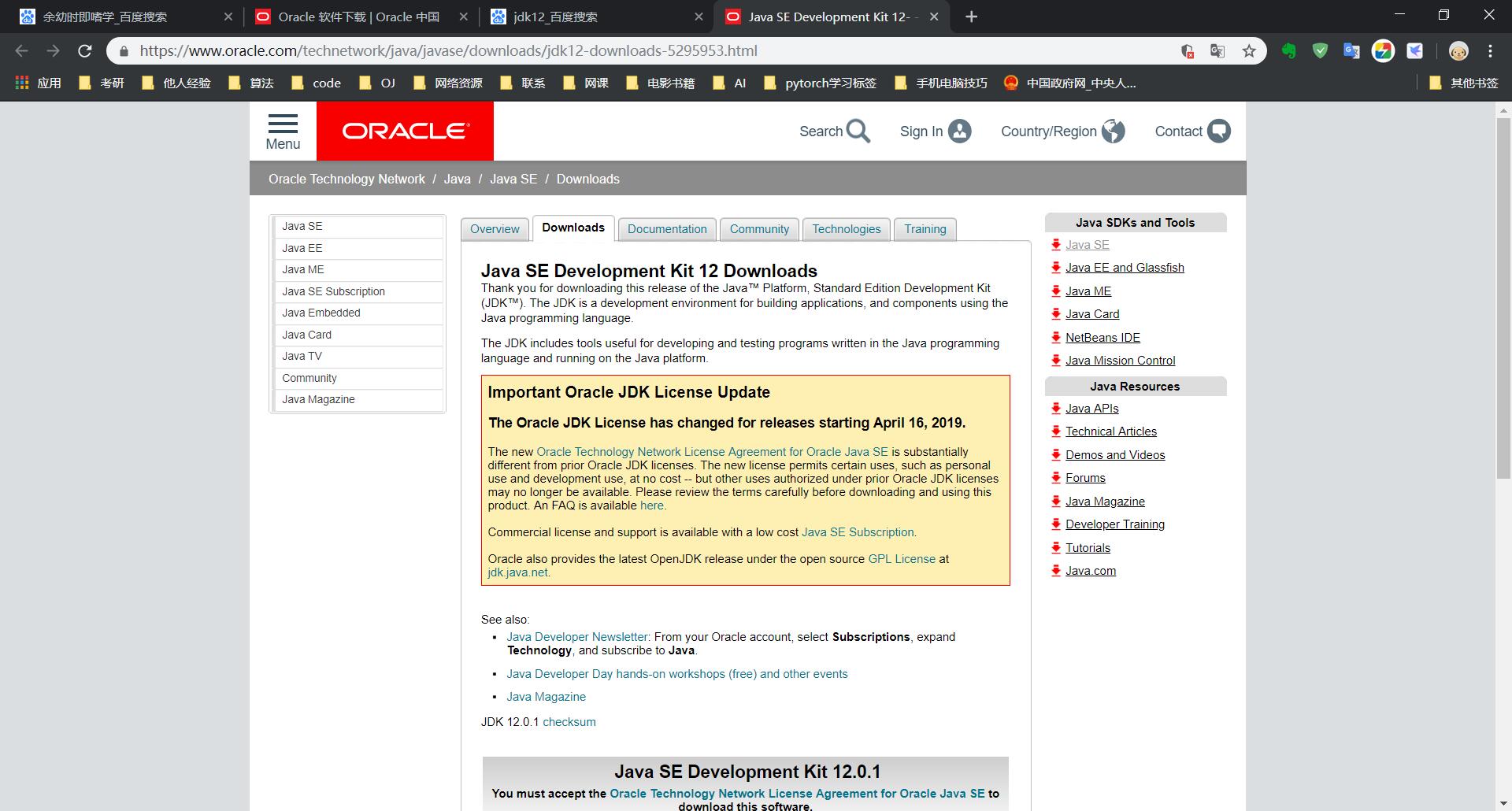
Task: Open the Oracle hamburger Menu icon
Action: point(283,124)
